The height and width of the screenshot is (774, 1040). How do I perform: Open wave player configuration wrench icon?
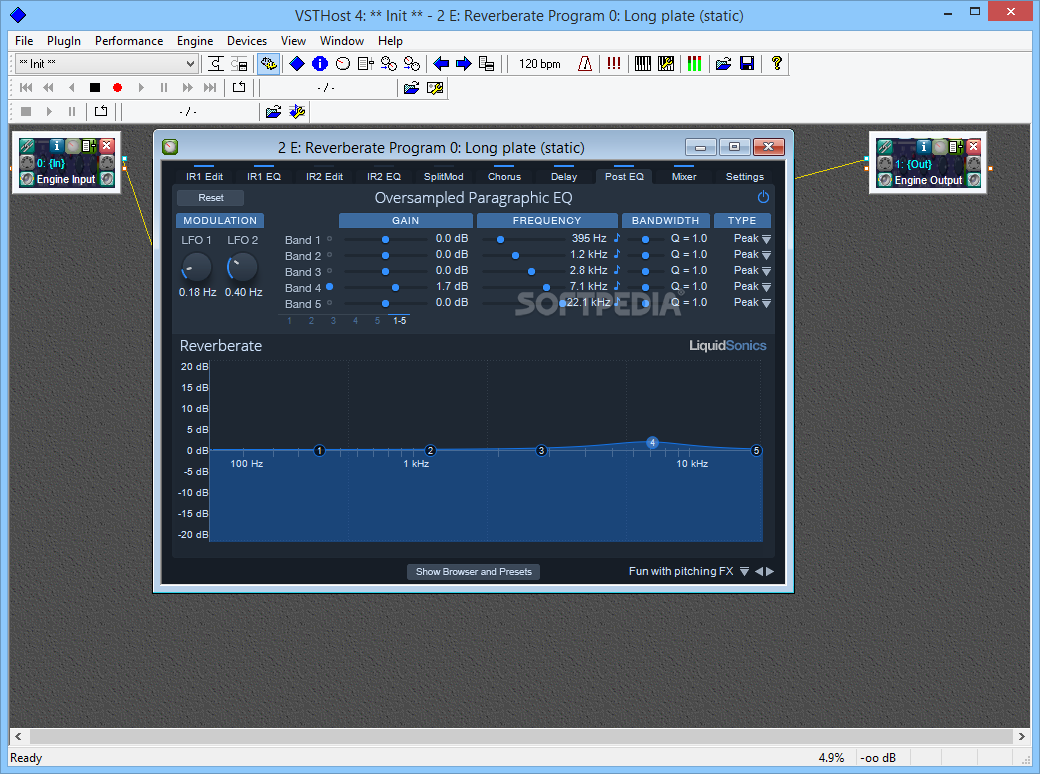[297, 111]
